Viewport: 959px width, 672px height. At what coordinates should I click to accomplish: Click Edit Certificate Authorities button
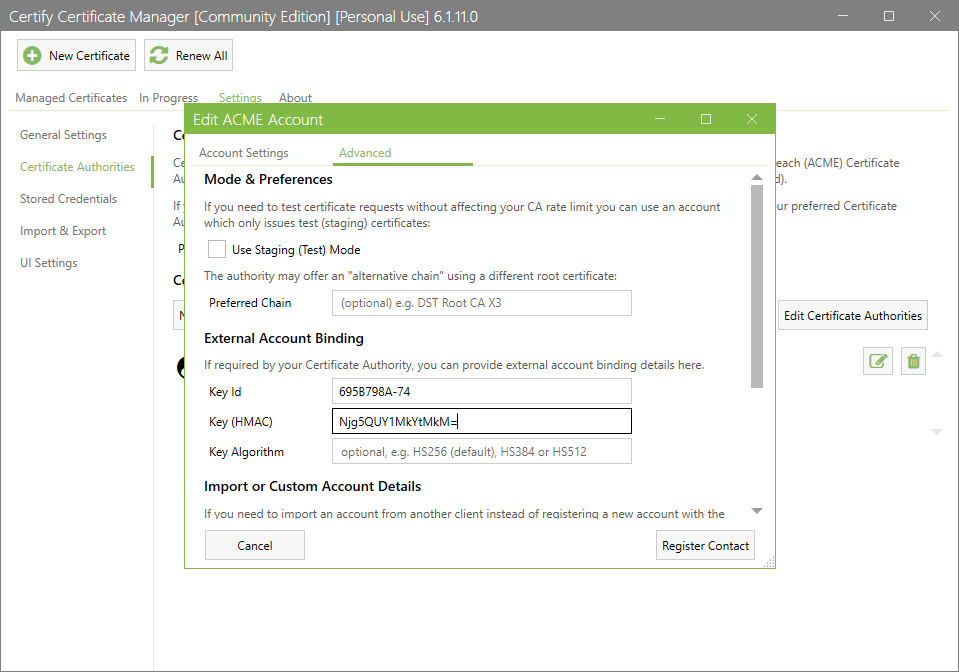coord(853,316)
